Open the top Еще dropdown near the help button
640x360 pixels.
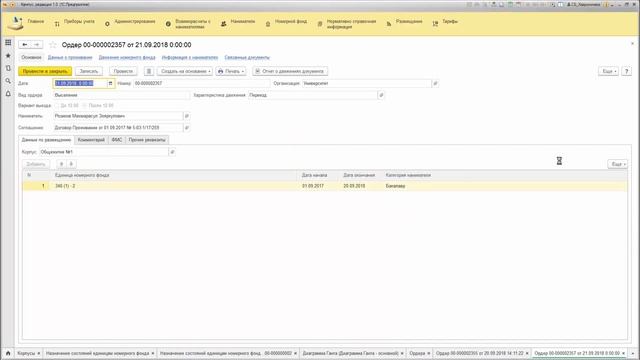(x=609, y=71)
